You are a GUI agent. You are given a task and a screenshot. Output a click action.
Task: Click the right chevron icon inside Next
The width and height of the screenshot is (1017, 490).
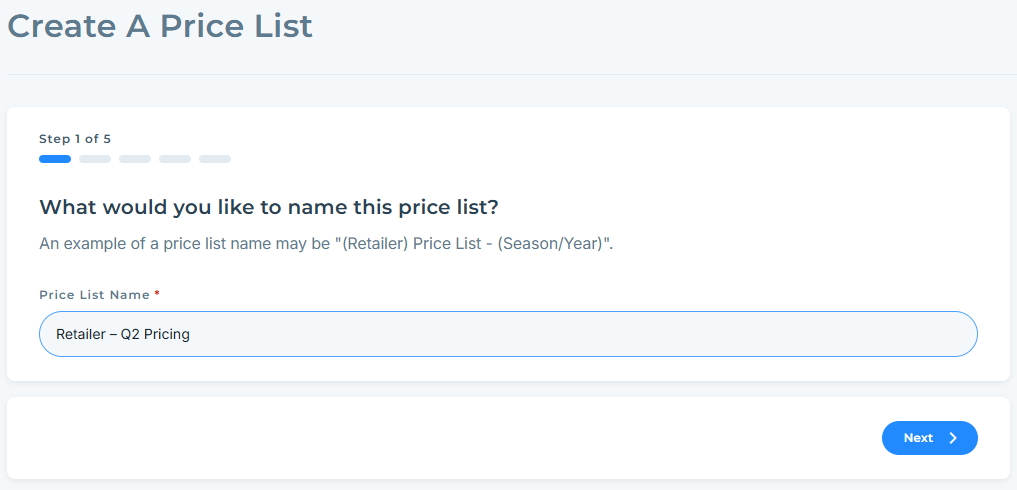coord(953,438)
